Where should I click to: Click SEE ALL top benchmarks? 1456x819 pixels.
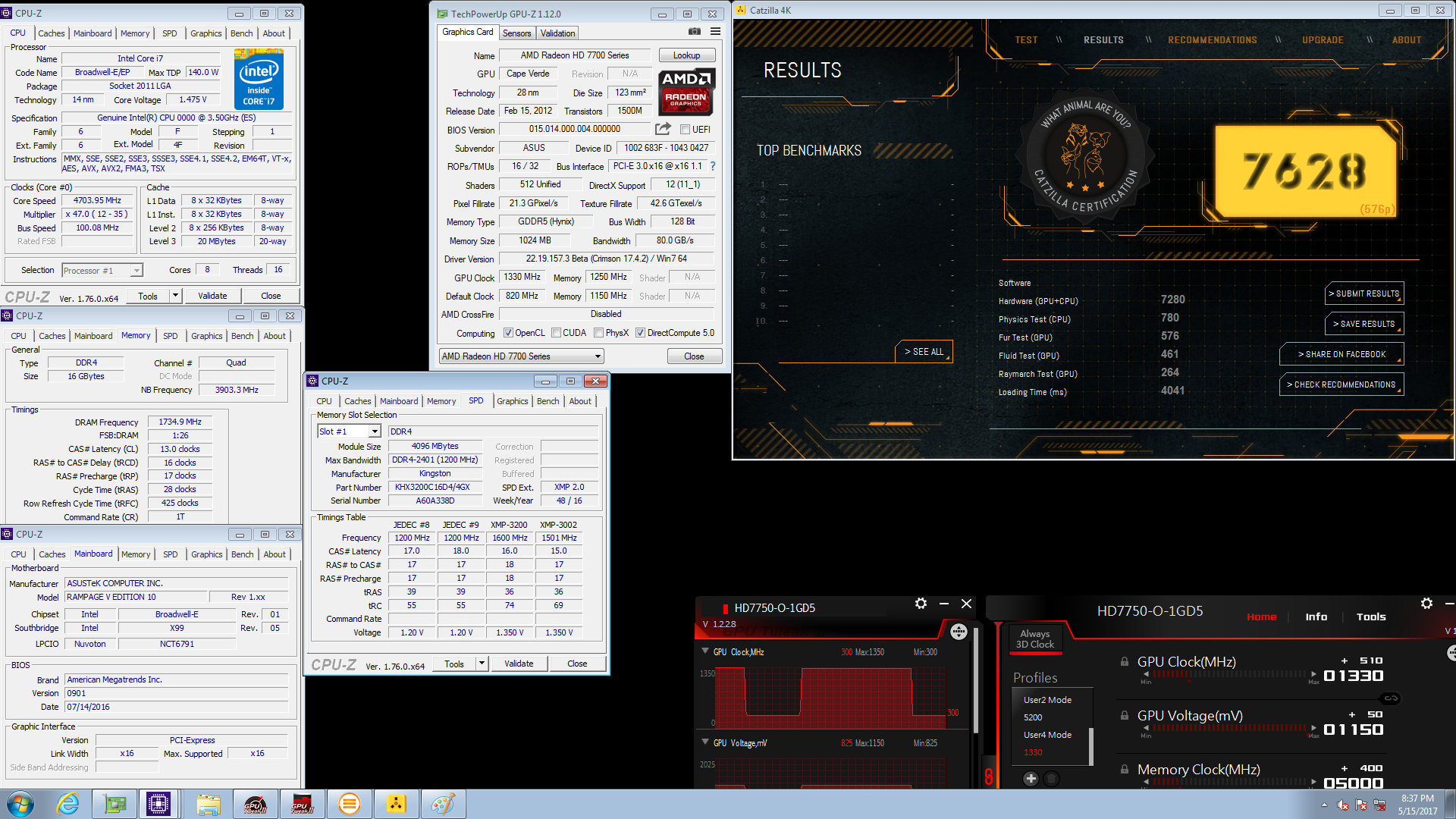pos(924,352)
